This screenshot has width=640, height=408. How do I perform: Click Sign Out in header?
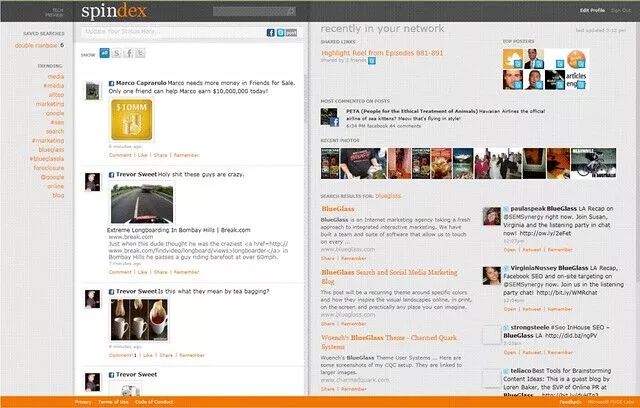pyautogui.click(x=621, y=10)
